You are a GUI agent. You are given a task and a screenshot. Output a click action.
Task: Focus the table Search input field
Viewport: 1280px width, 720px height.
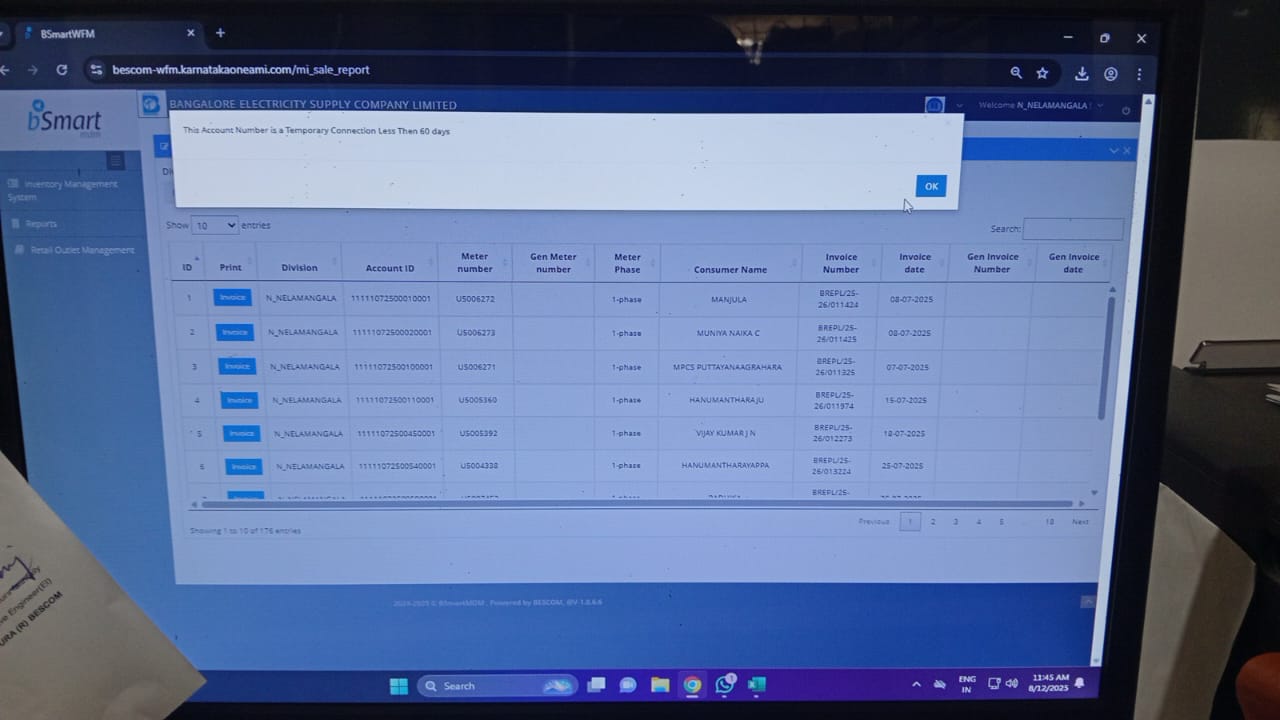click(x=1073, y=229)
